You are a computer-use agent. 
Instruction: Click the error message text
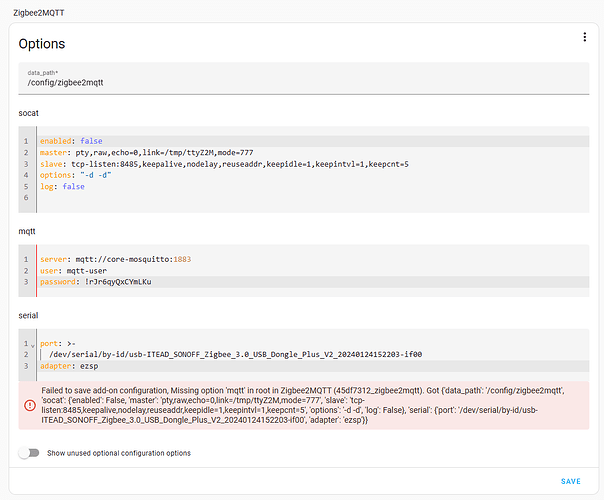303,405
